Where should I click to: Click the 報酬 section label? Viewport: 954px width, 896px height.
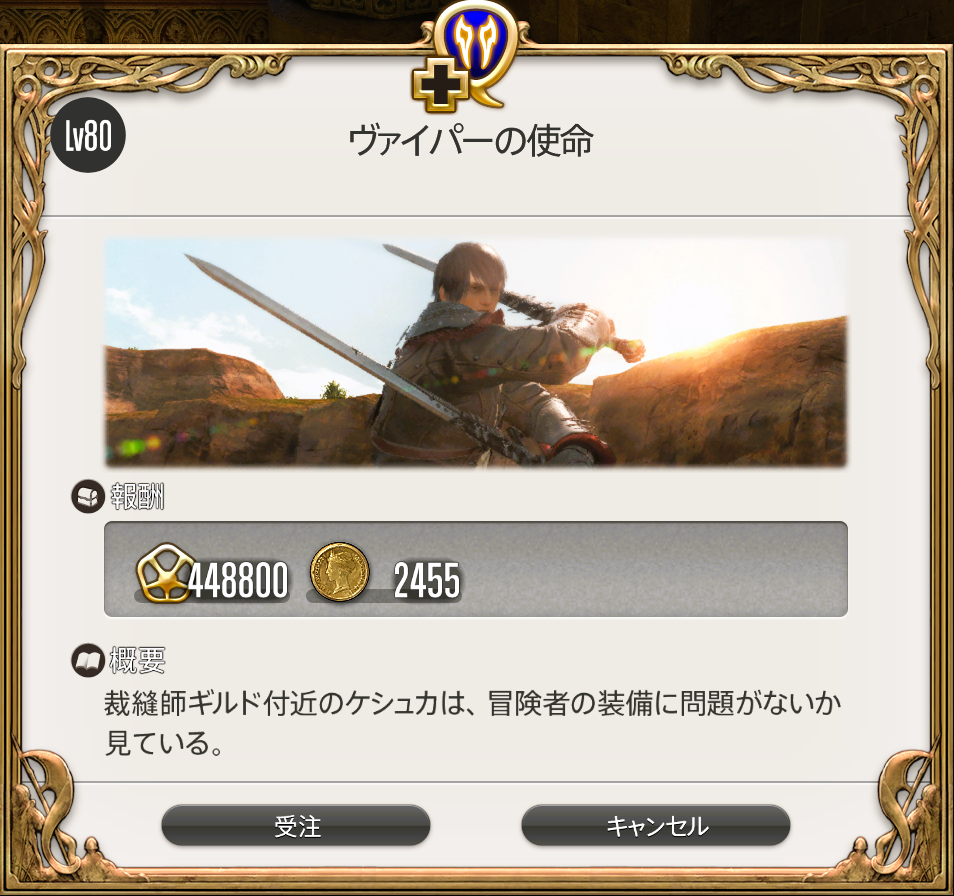[137, 497]
